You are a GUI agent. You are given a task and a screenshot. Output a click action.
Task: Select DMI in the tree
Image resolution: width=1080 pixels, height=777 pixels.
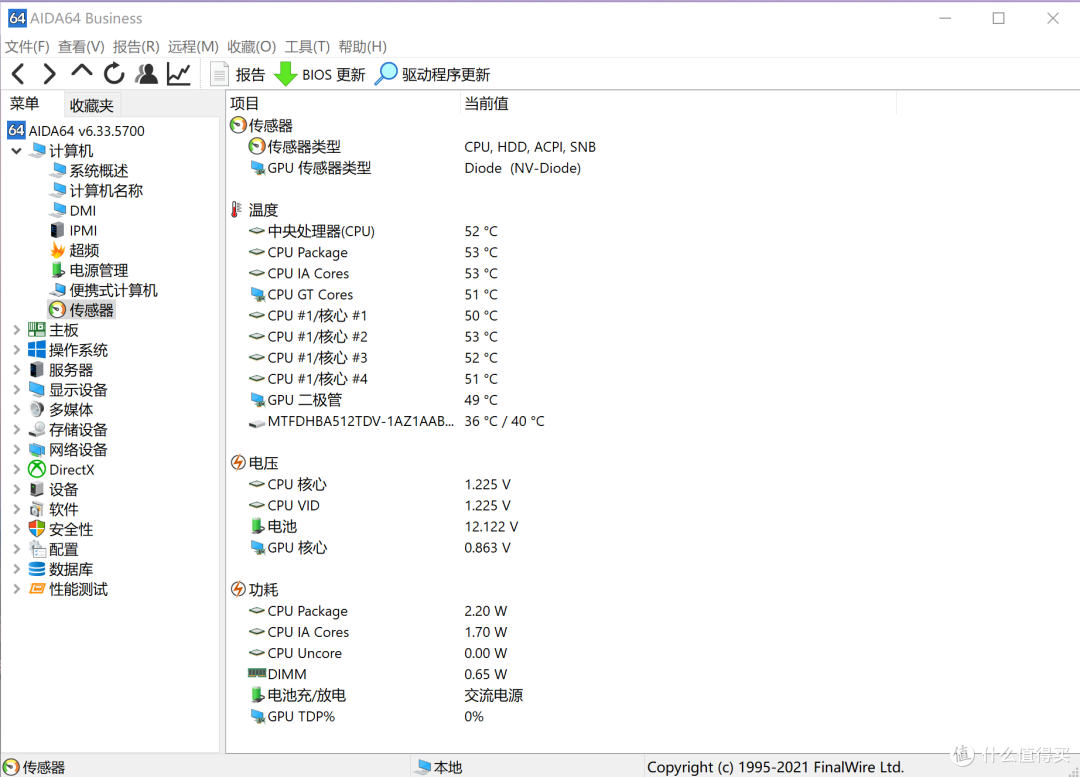[74, 211]
